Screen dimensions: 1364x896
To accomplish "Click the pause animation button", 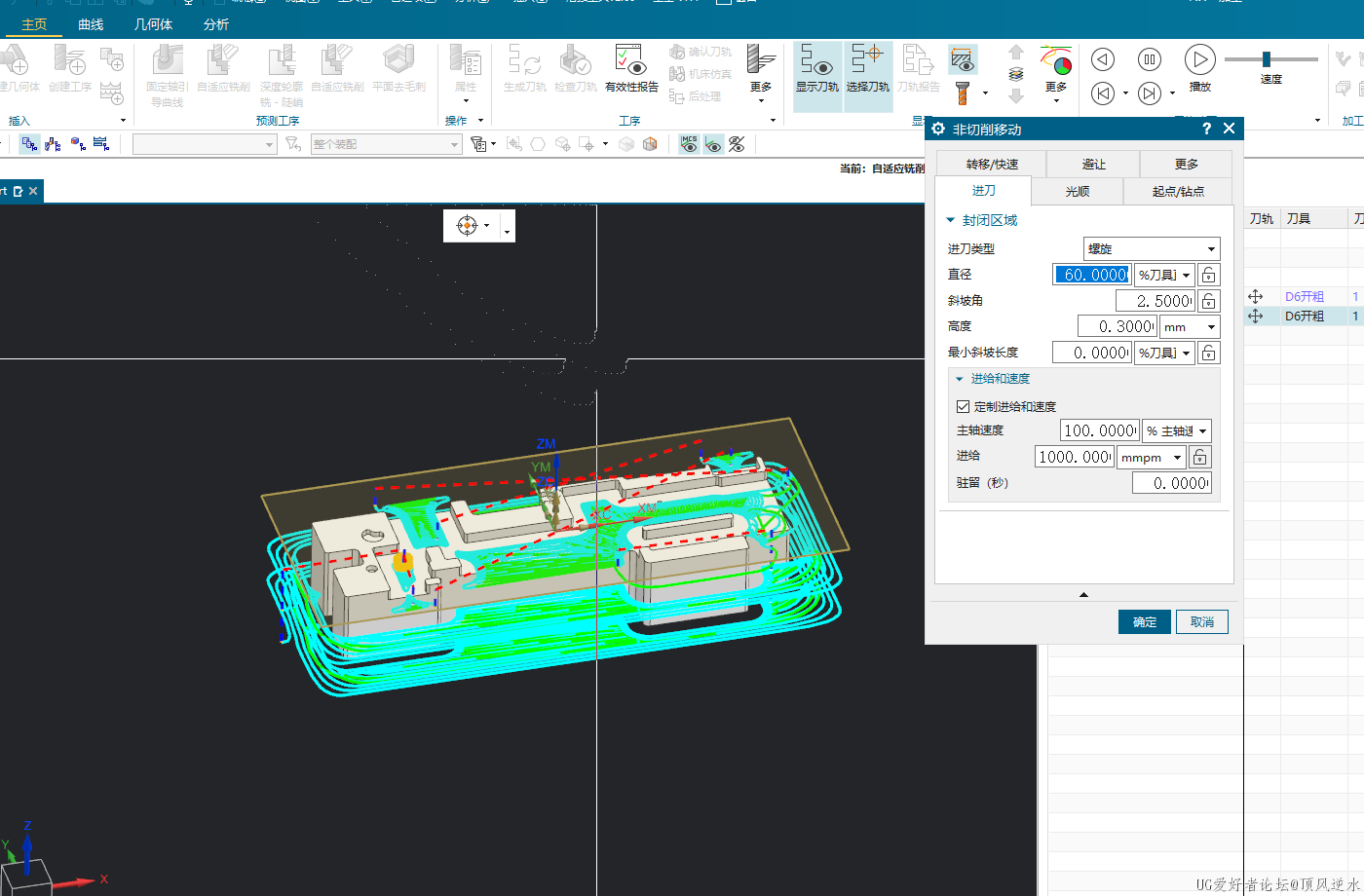I will coord(1150,60).
